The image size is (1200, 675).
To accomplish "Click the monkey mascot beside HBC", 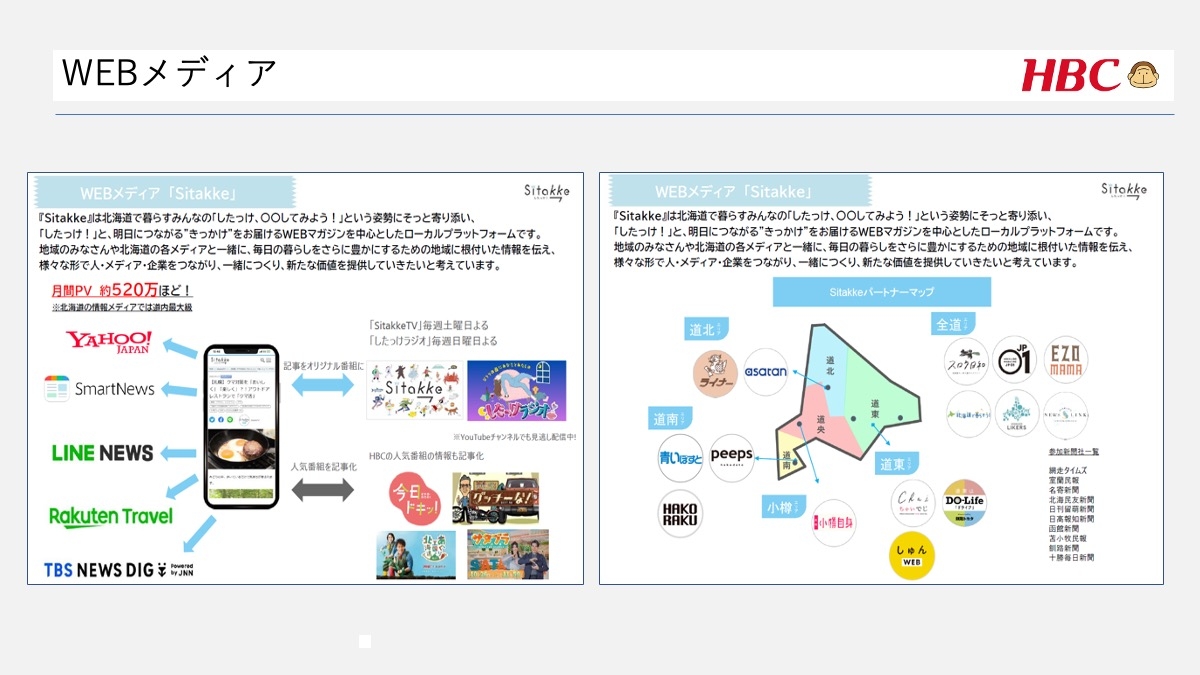I will click(x=1143, y=75).
